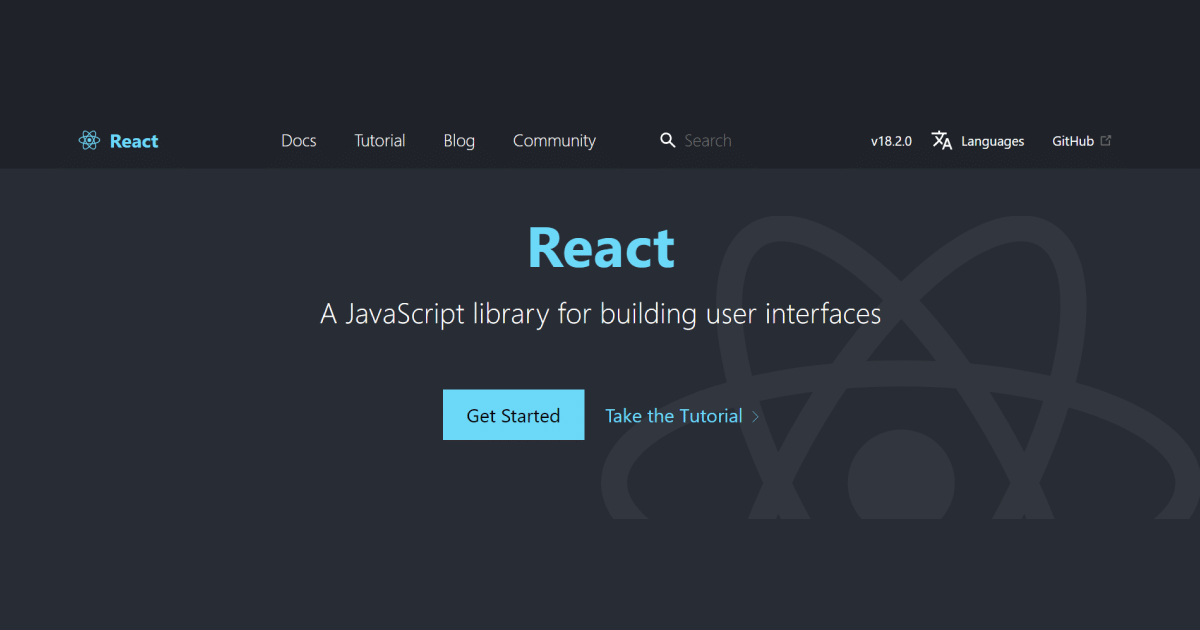Click the Languages text label
1200x630 pixels.
click(992, 141)
